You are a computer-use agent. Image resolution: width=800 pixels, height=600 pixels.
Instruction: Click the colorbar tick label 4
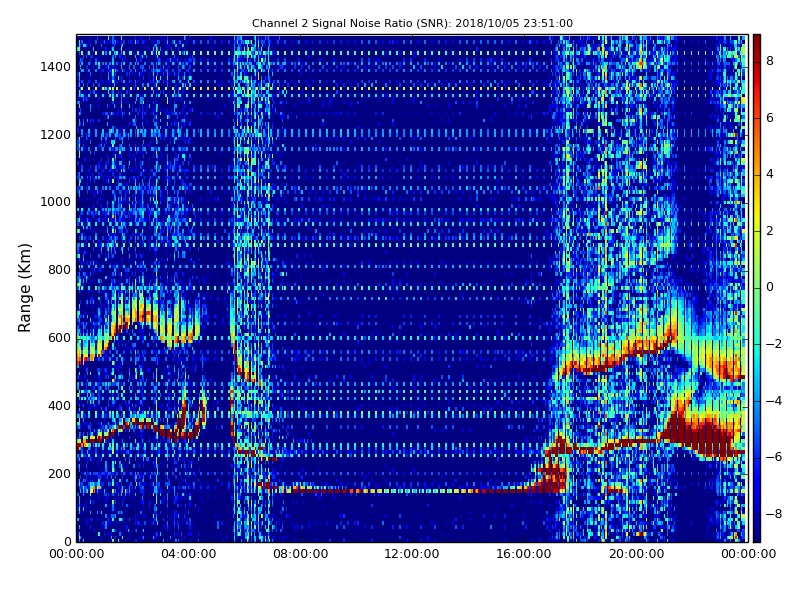[770, 174]
